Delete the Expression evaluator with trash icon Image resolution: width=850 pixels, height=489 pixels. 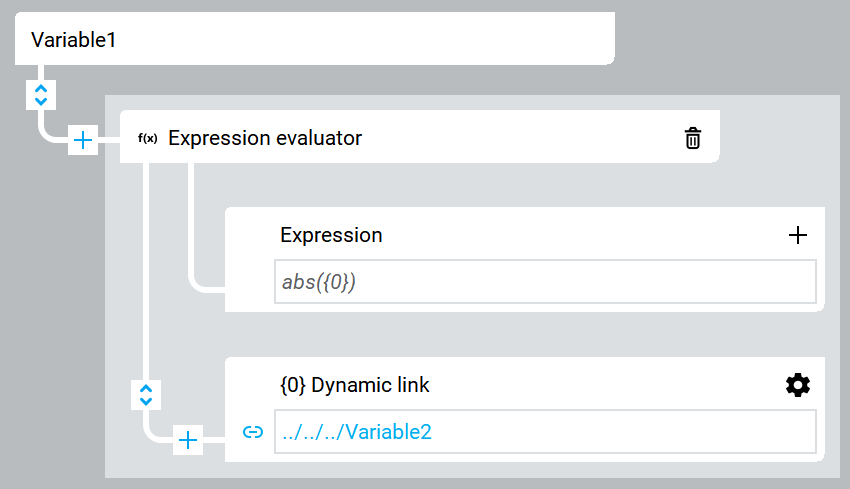(692, 138)
